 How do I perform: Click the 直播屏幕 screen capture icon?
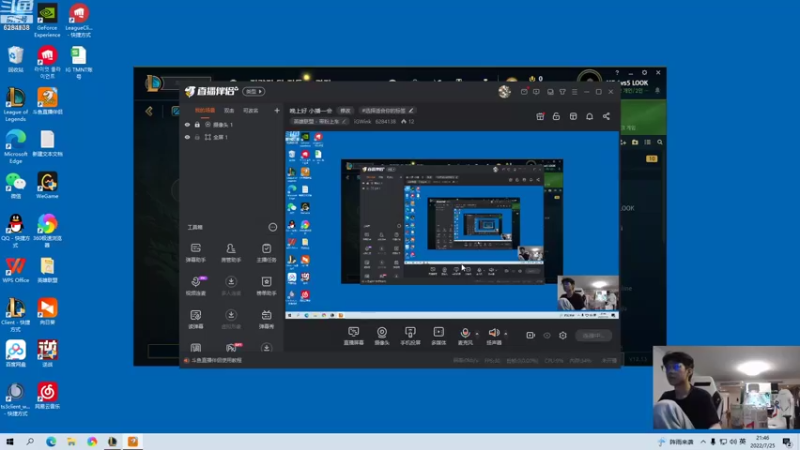(x=354, y=336)
